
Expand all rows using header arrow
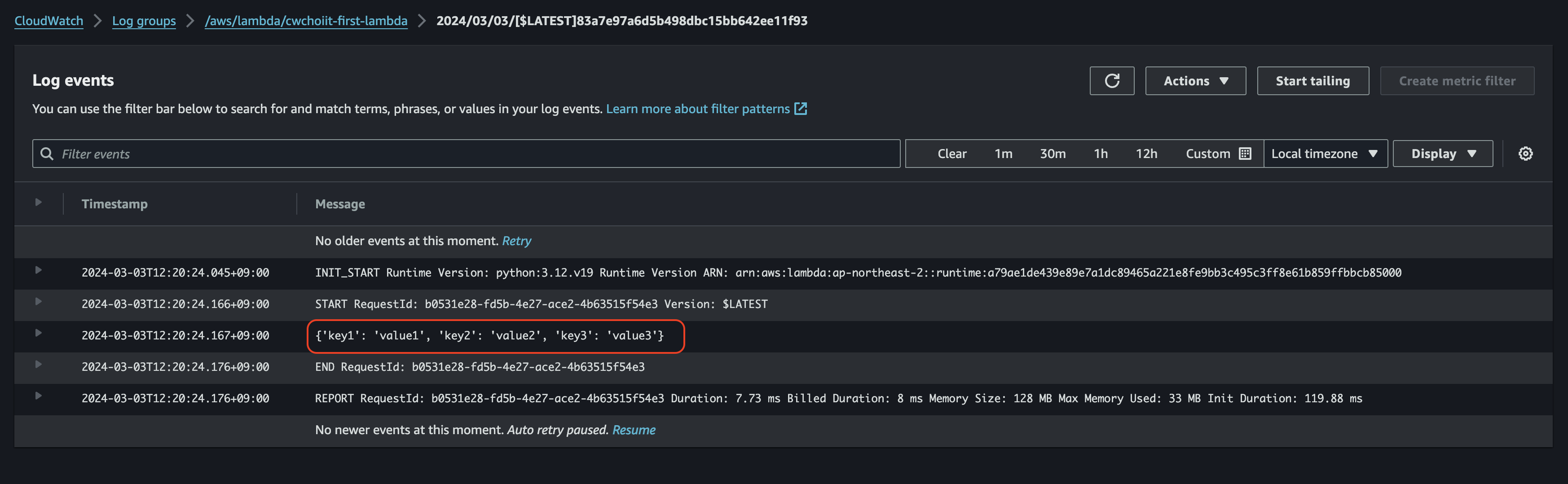38,202
